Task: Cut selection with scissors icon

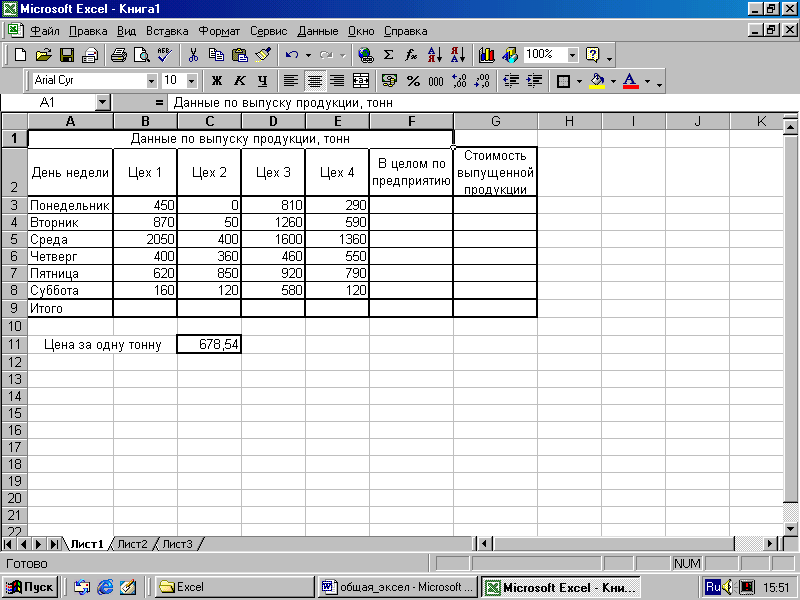Action: 193,55
